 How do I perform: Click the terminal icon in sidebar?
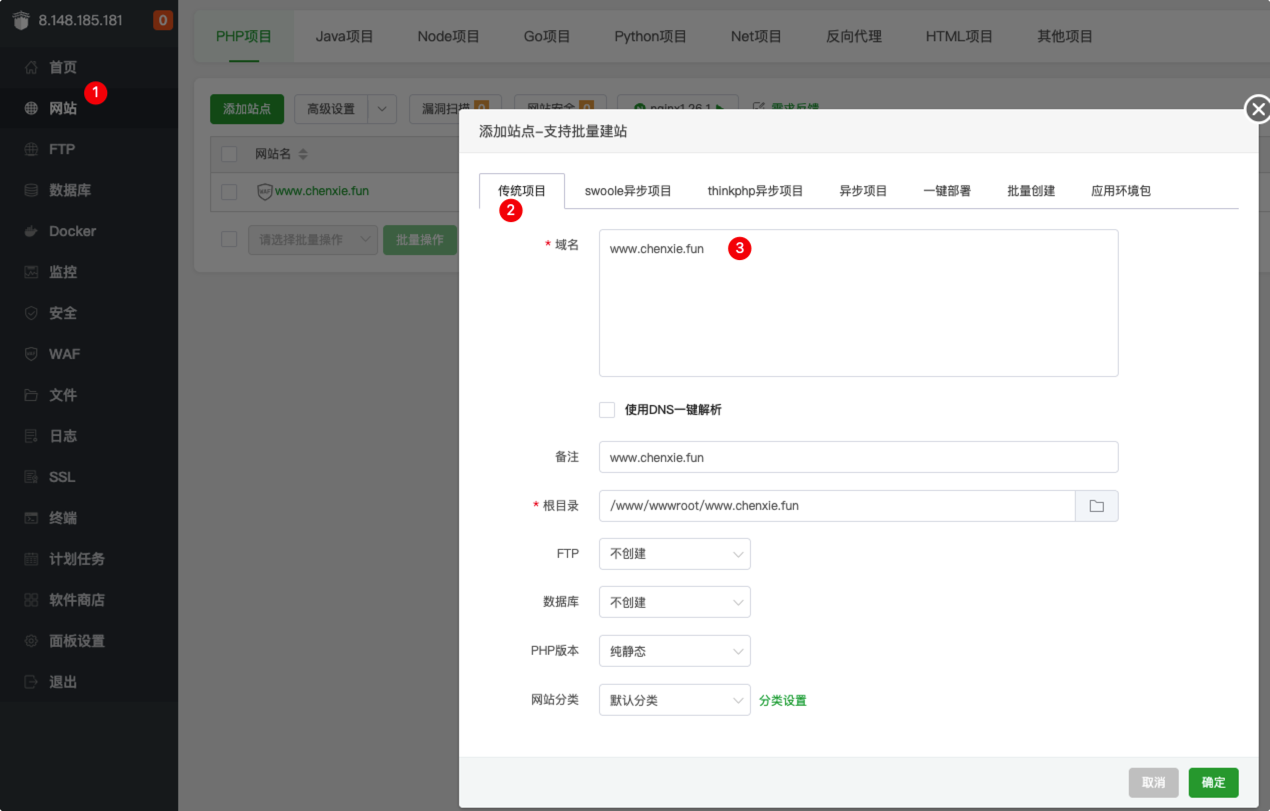(x=31, y=518)
